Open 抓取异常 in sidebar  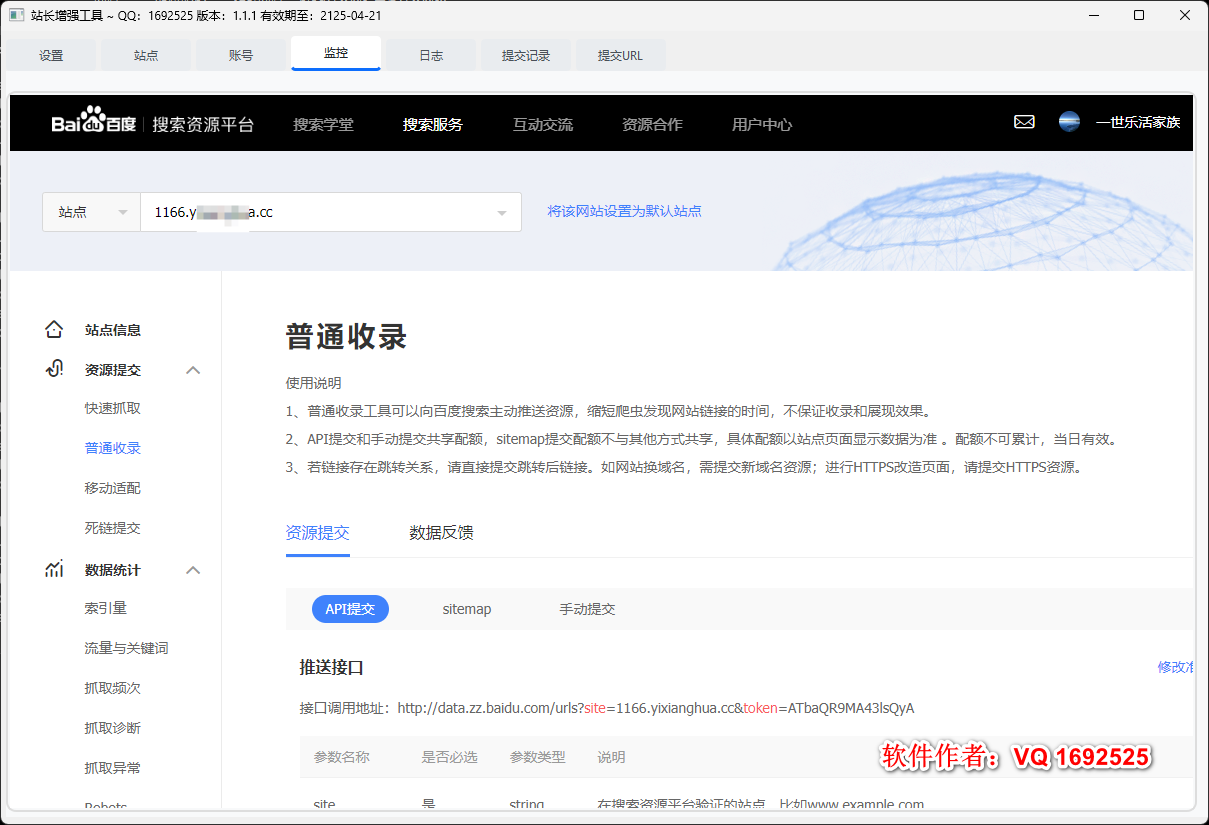pos(113,768)
